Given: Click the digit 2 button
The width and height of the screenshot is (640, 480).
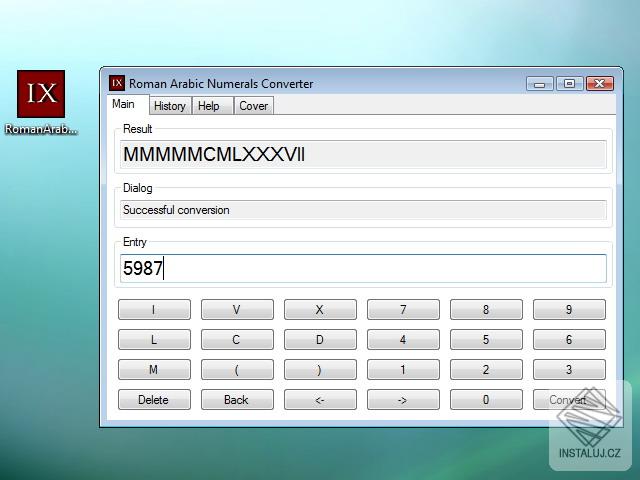Looking at the screenshot, I should point(486,369).
